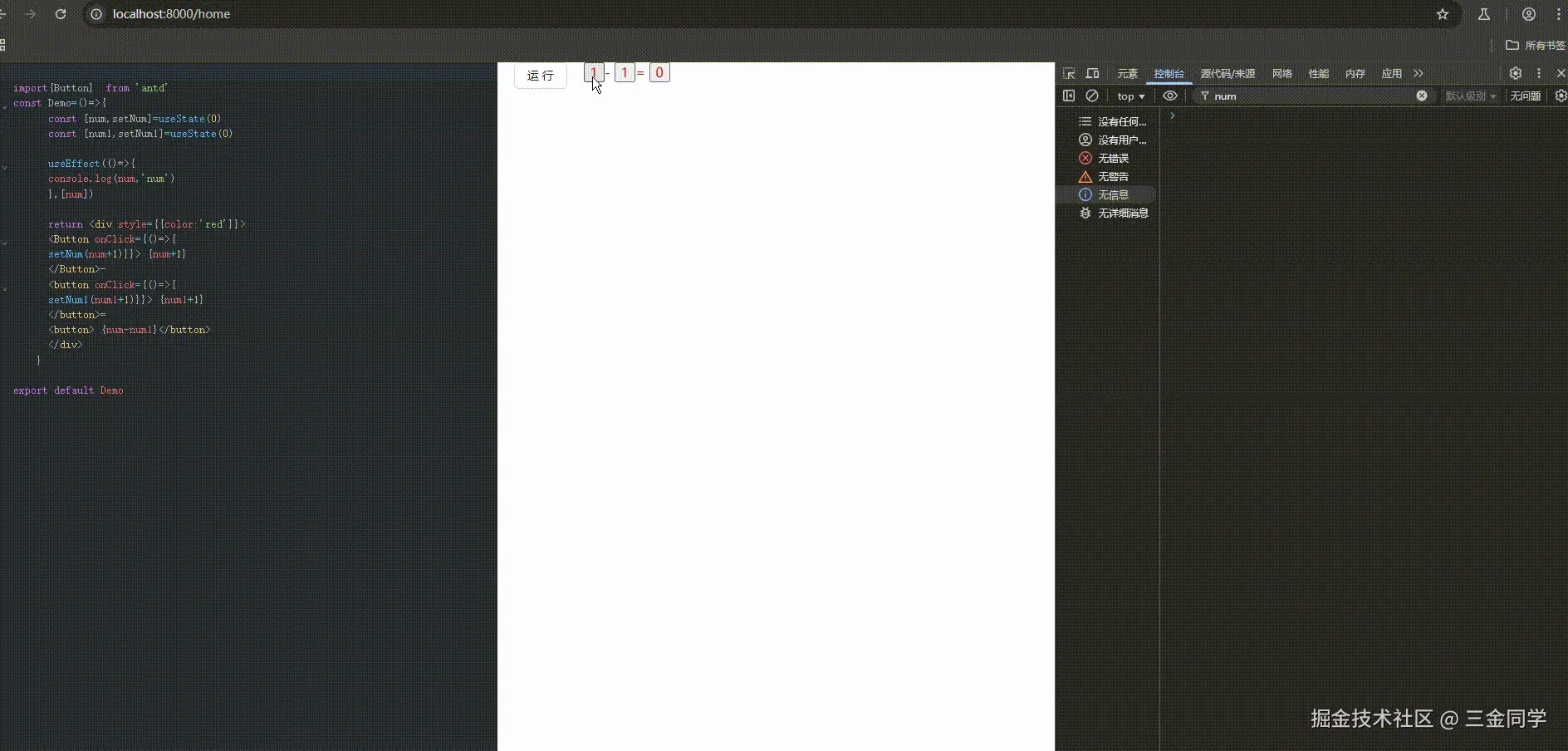Open the 默认级别 log level dropdown
The height and width of the screenshot is (751, 1568).
[x=1471, y=96]
